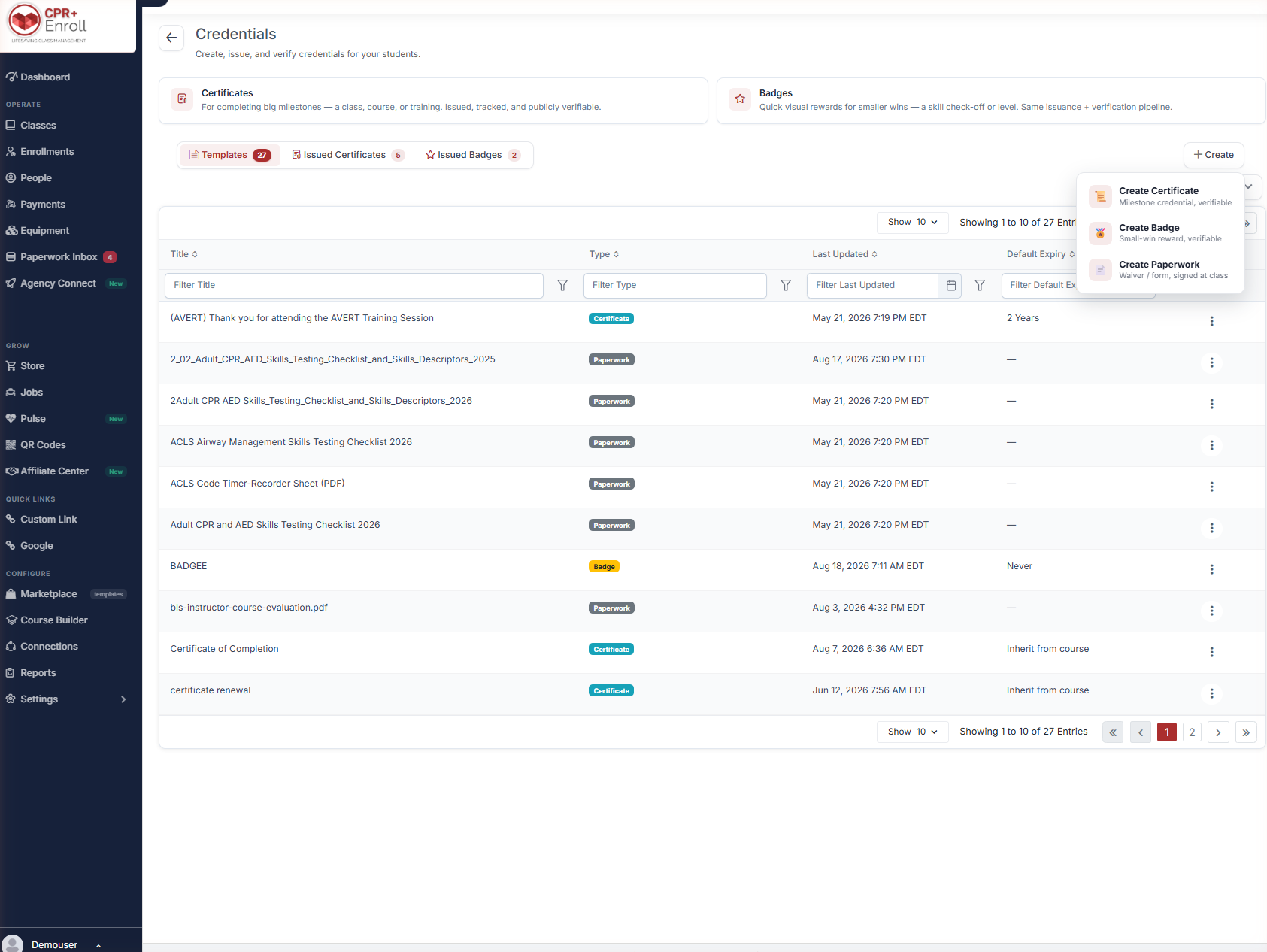Switch to Issued Certificates tab

click(348, 155)
